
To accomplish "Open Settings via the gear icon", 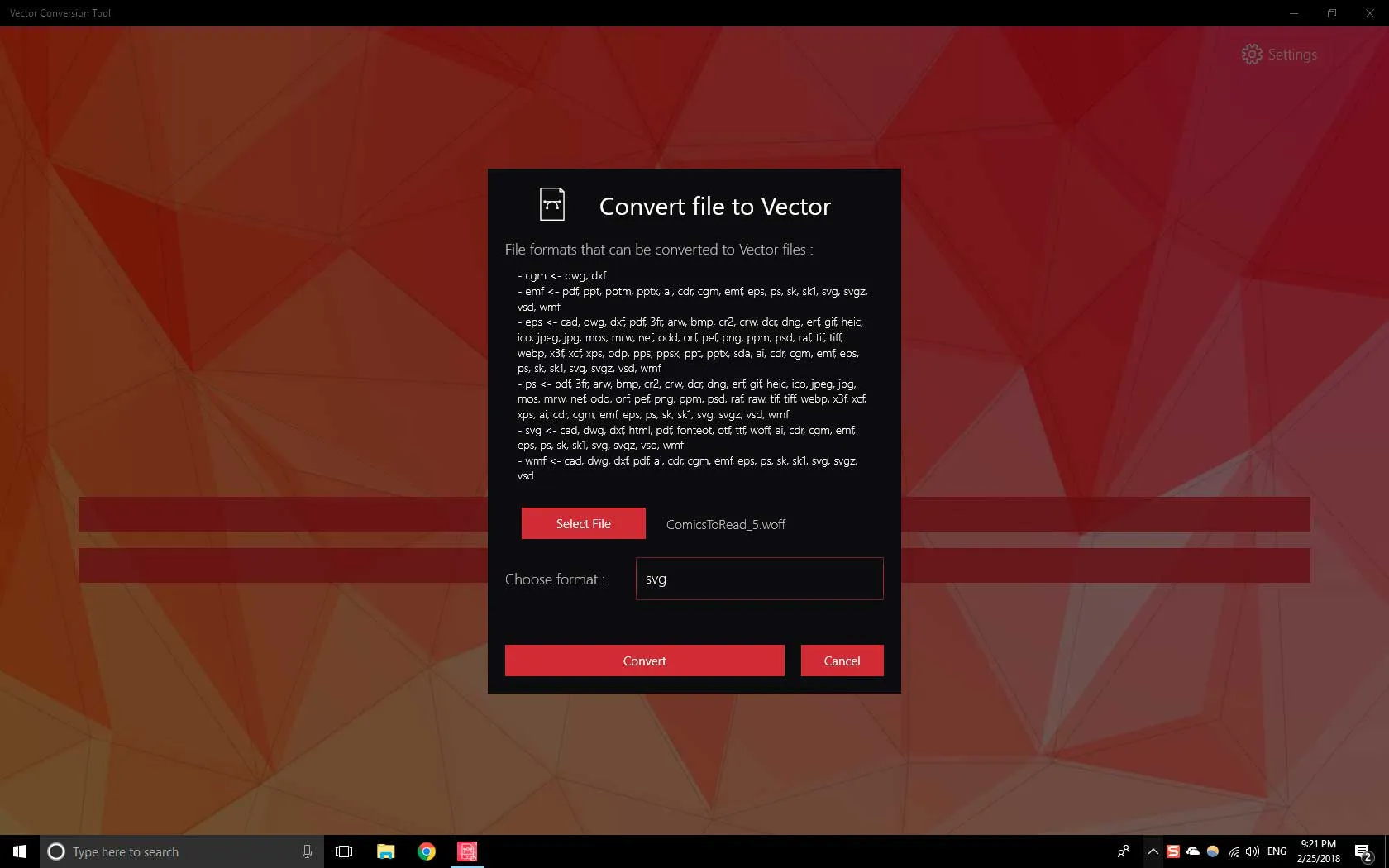I will (x=1252, y=55).
